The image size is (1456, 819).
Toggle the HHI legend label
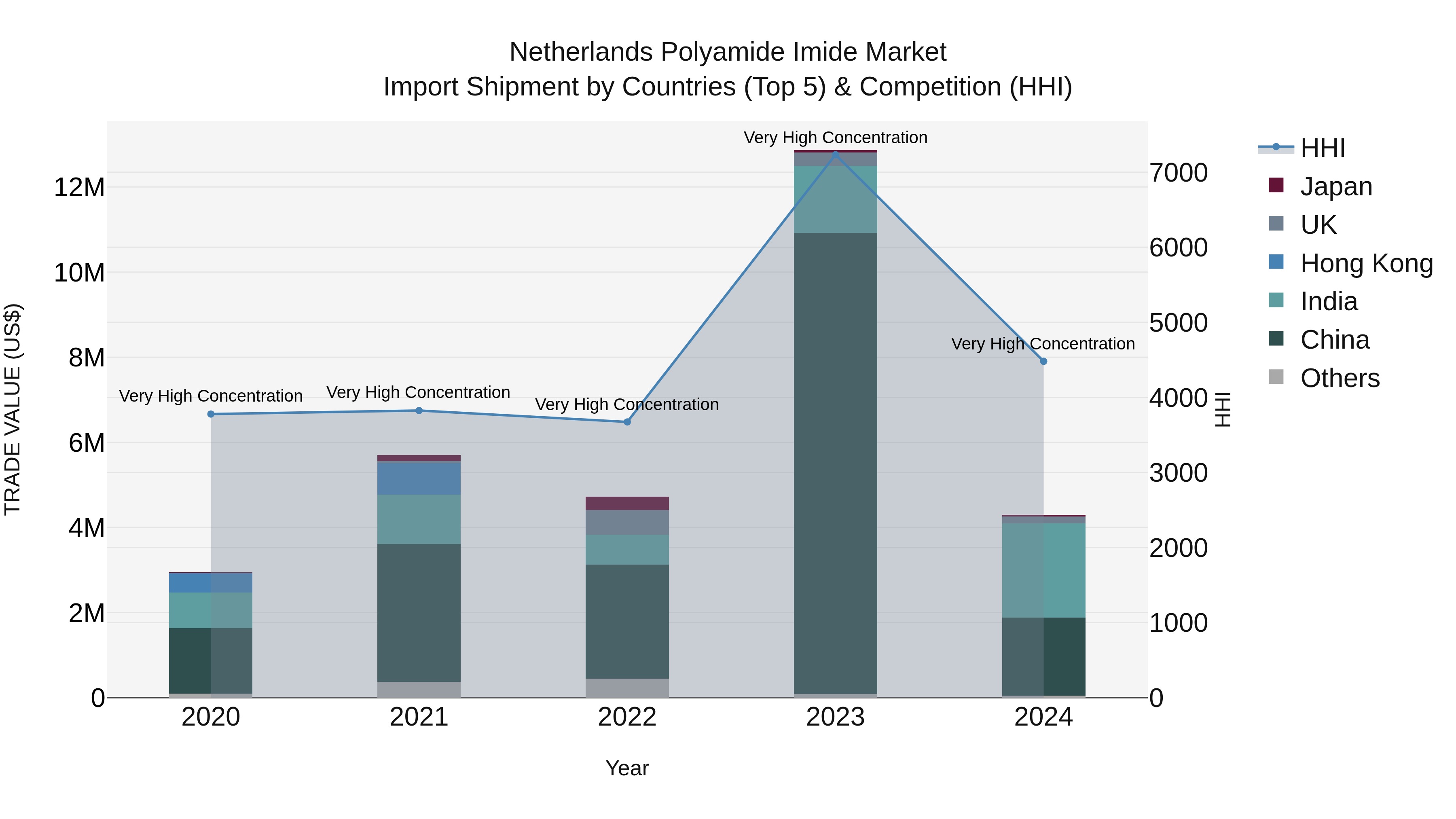click(1323, 148)
